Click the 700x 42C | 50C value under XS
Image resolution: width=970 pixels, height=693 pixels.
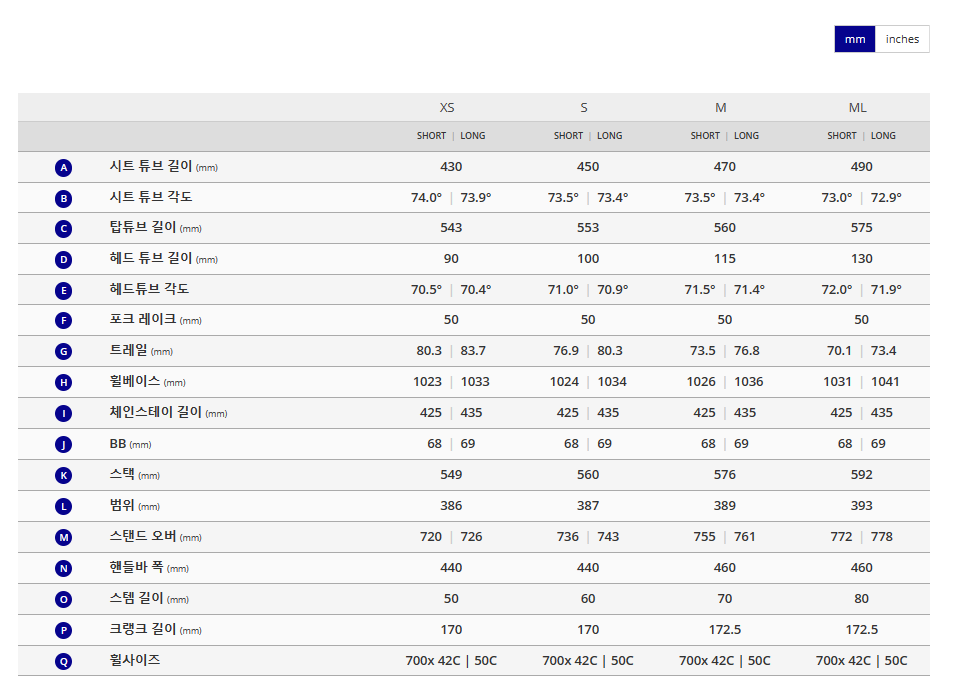point(451,661)
